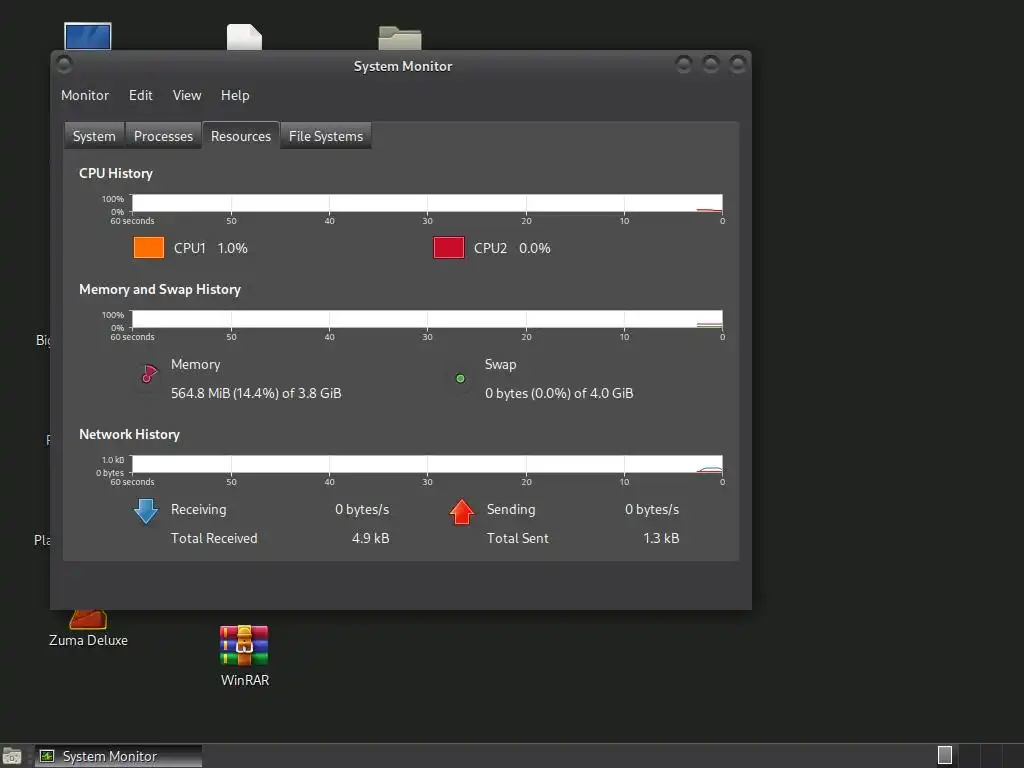1024x768 pixels.
Task: Minimize the System Monitor window
Action: pyautogui.click(x=684, y=64)
